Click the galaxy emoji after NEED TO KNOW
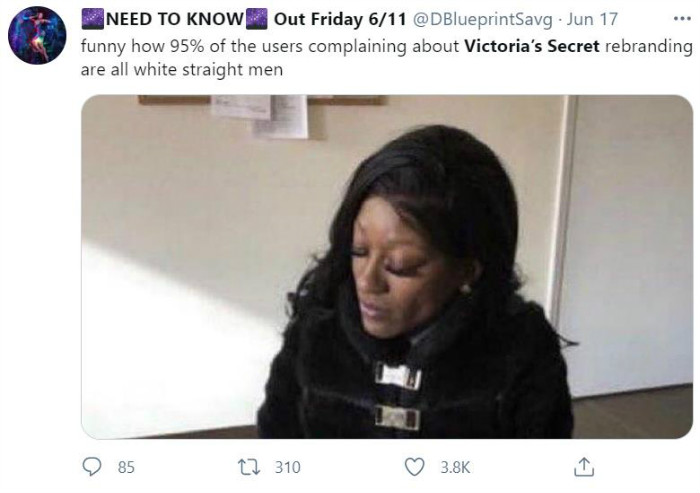This screenshot has height=493, width=700. 256,19
